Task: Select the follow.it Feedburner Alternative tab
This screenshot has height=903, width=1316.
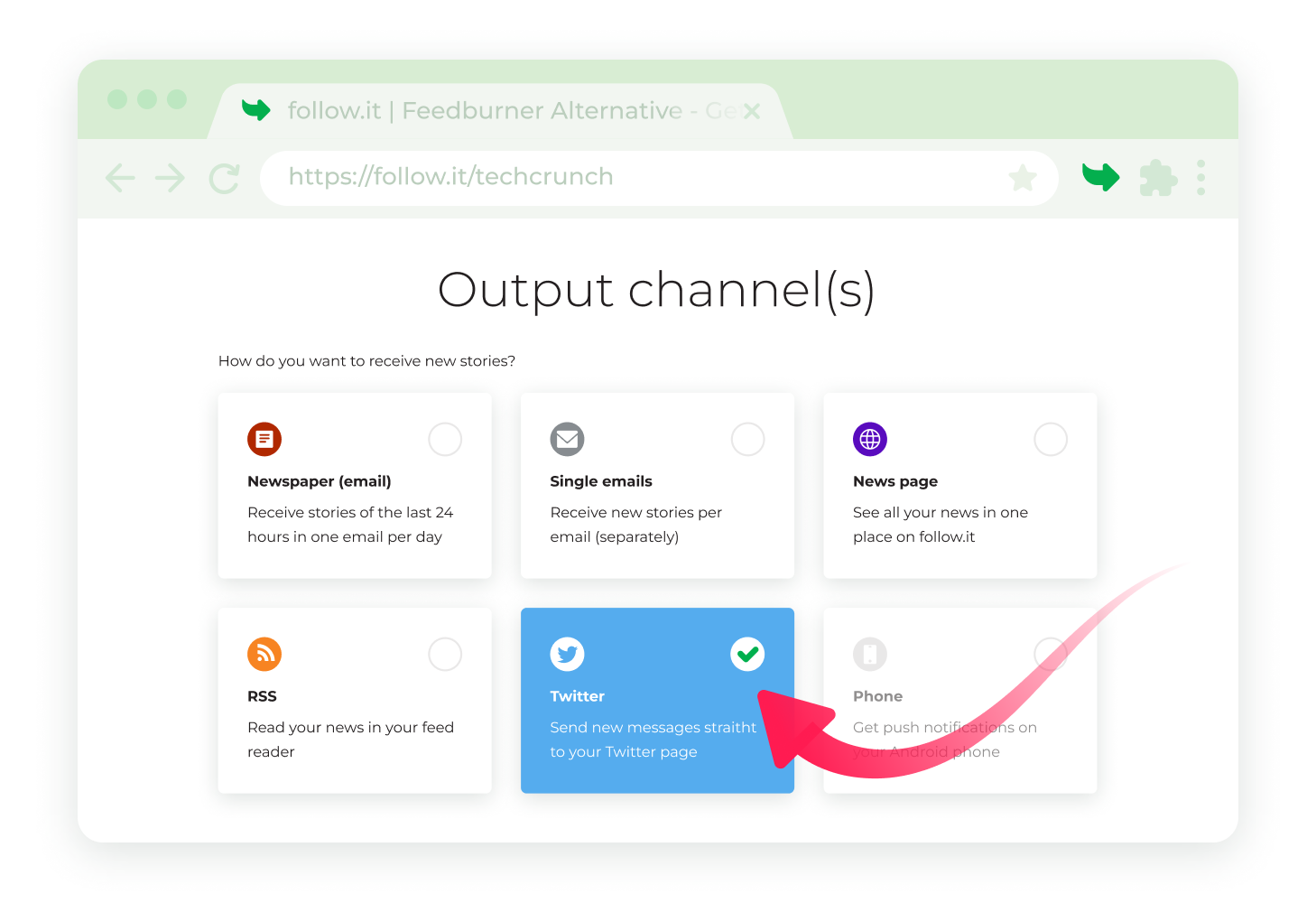Action: tap(499, 111)
